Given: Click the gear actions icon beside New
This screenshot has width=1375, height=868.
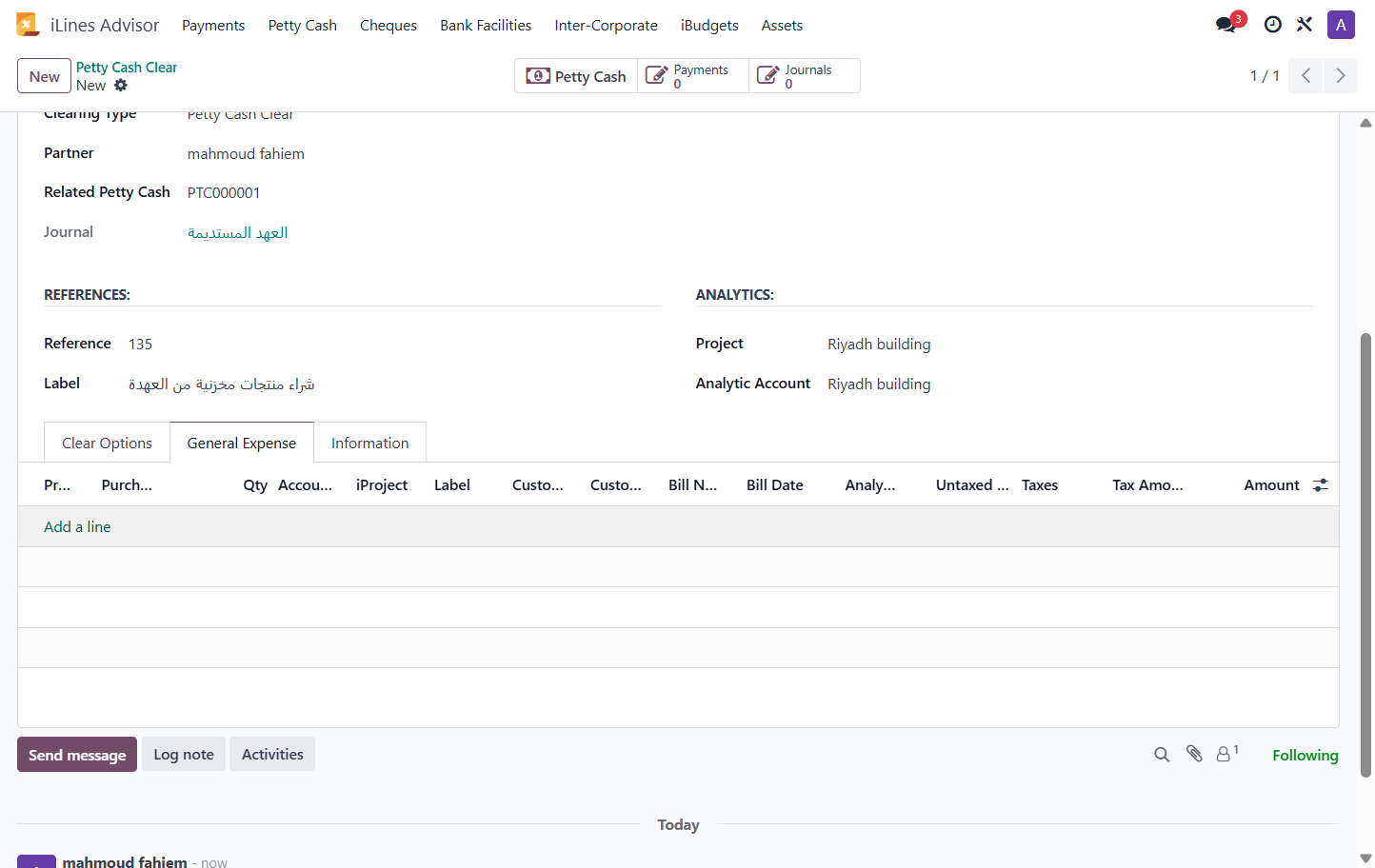Looking at the screenshot, I should (x=121, y=86).
